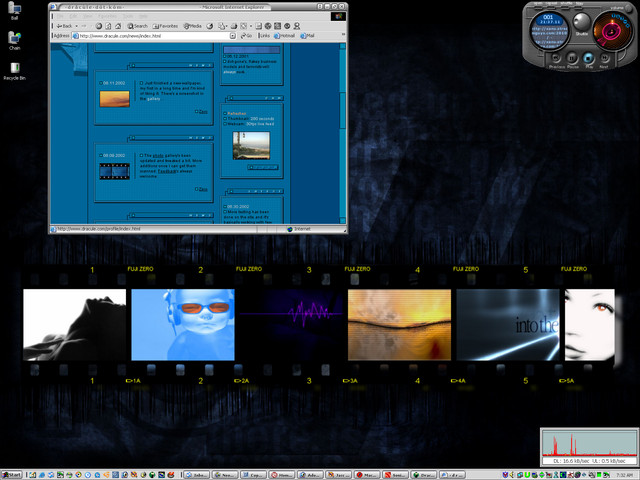Click the Start button on taskbar
Image resolution: width=640 pixels, height=480 pixels.
click(13, 474)
